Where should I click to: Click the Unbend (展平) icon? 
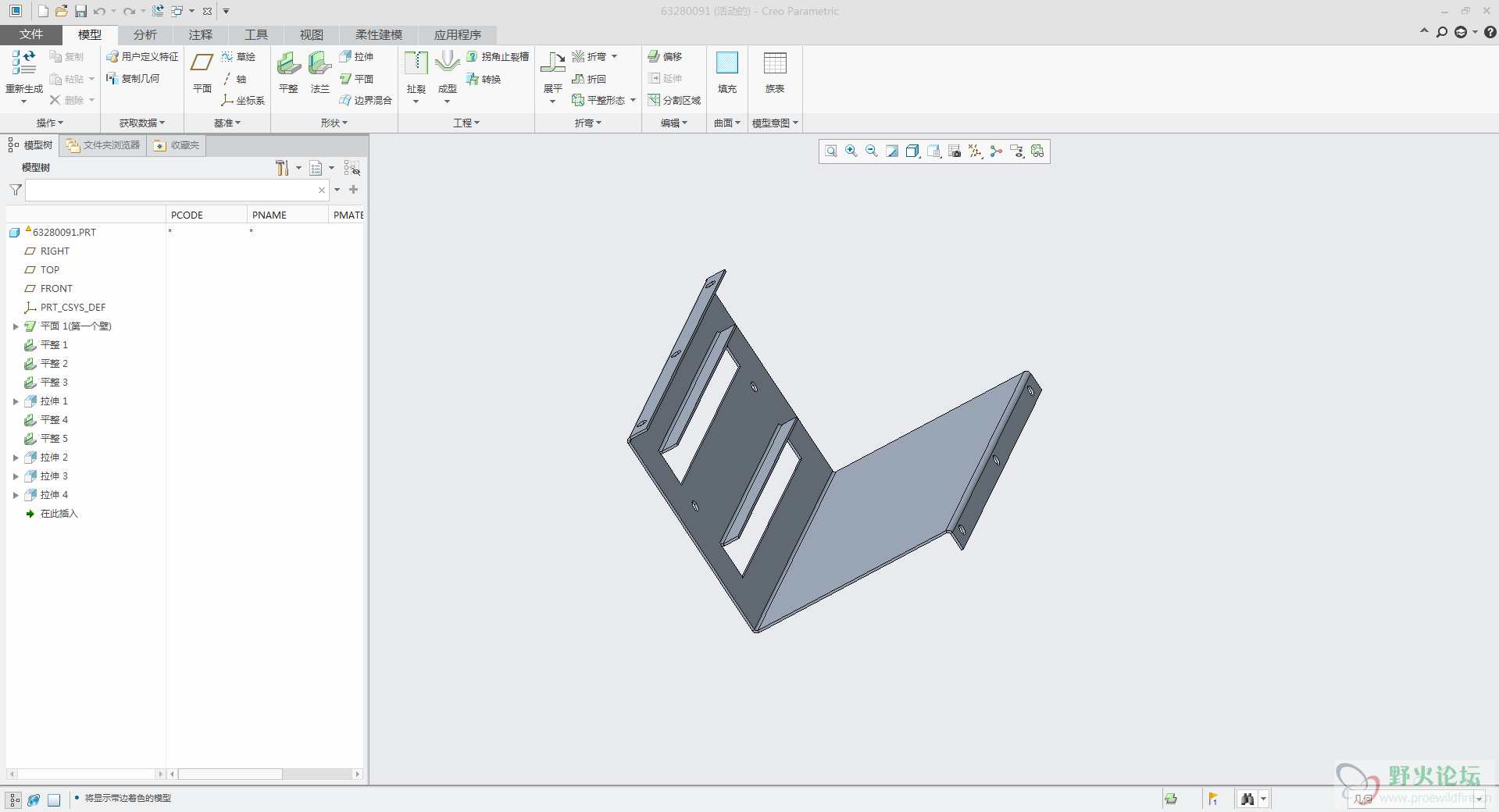[x=553, y=62]
